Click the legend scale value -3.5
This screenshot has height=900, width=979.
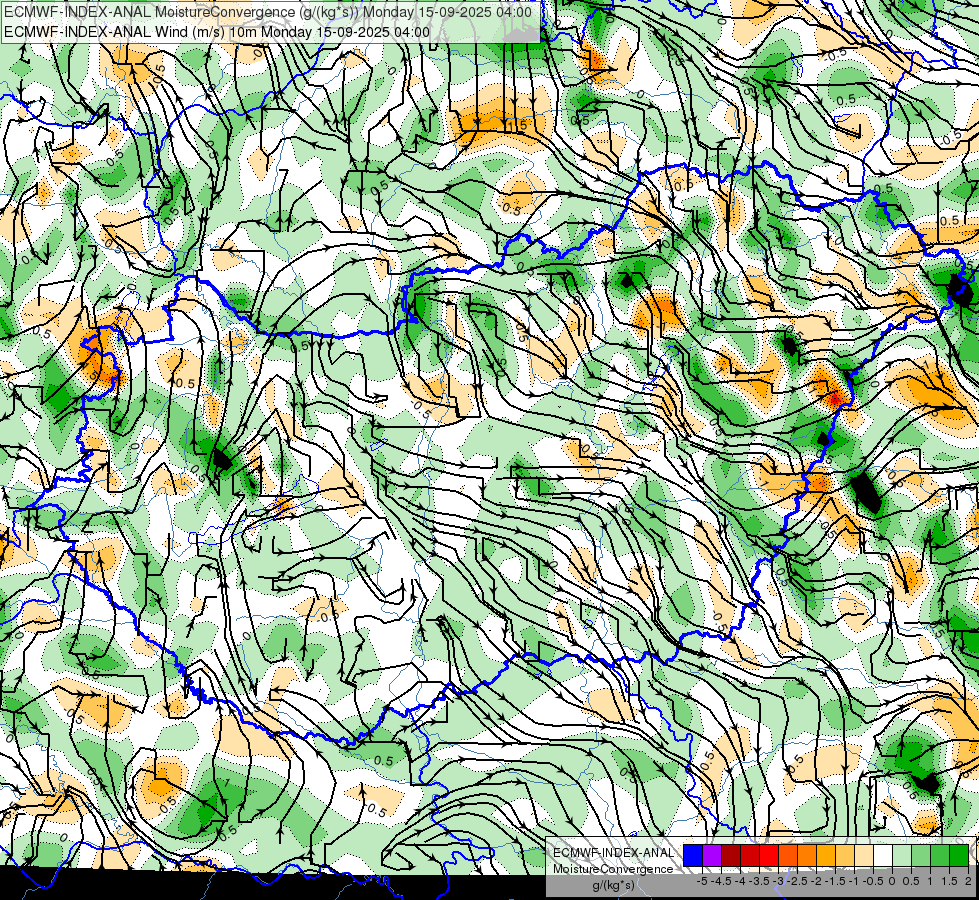pyautogui.click(x=760, y=881)
